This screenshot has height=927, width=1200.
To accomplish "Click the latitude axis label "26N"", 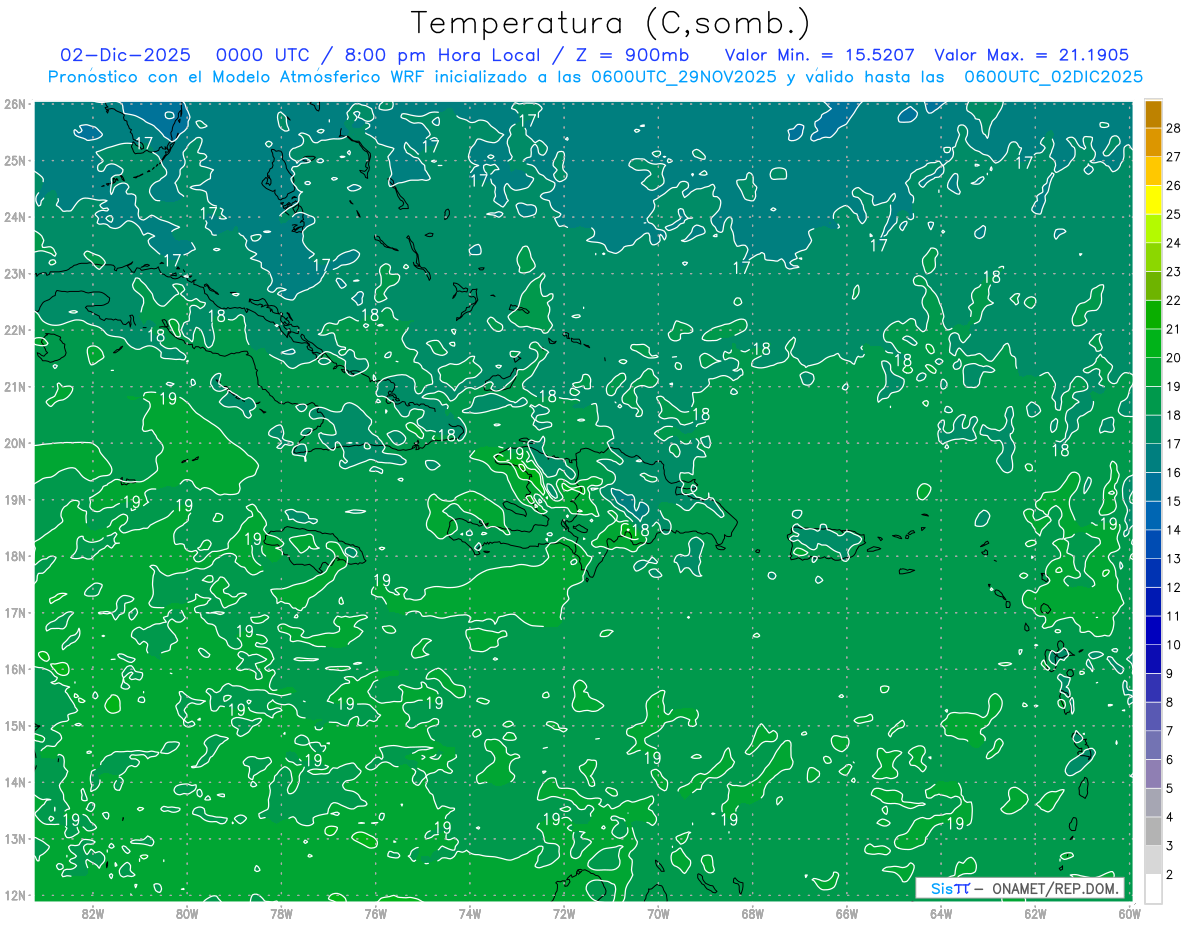I will click(15, 104).
